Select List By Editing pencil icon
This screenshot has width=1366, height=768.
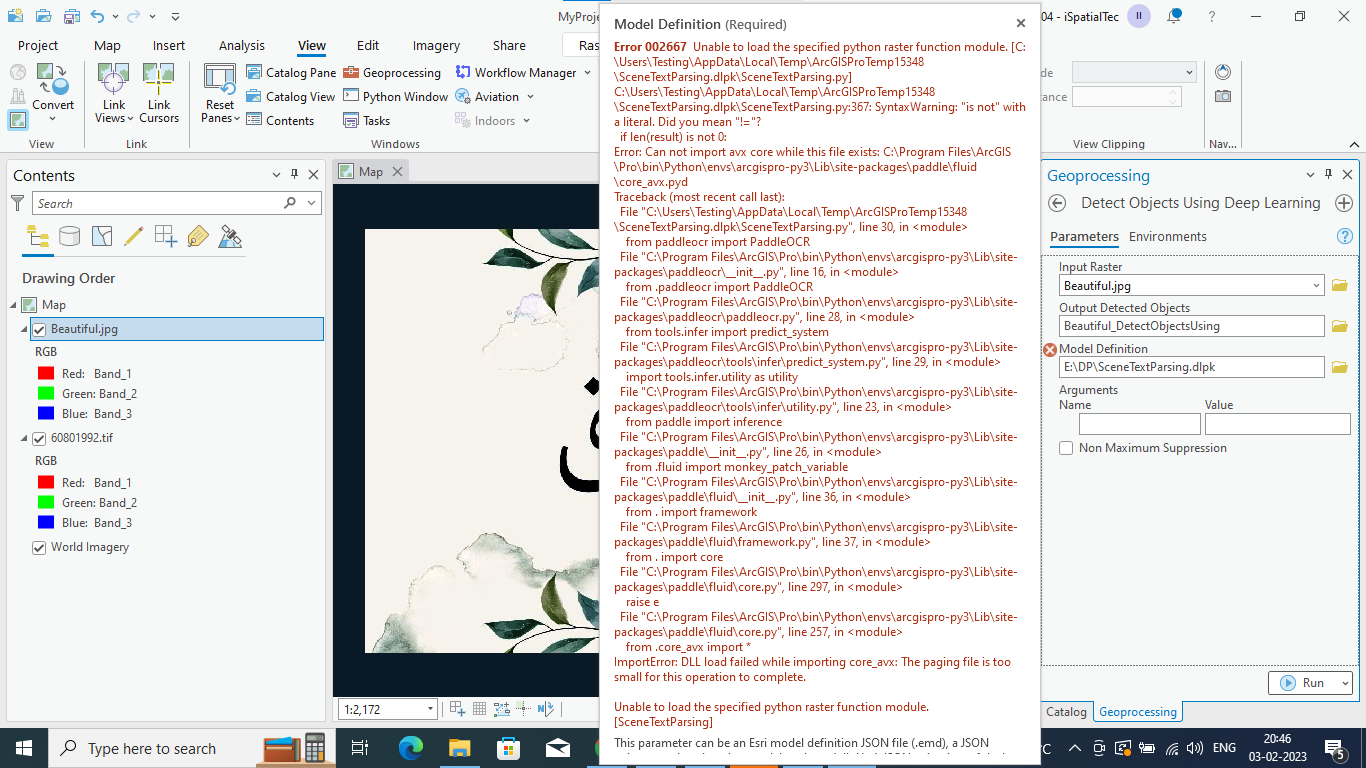tap(133, 236)
